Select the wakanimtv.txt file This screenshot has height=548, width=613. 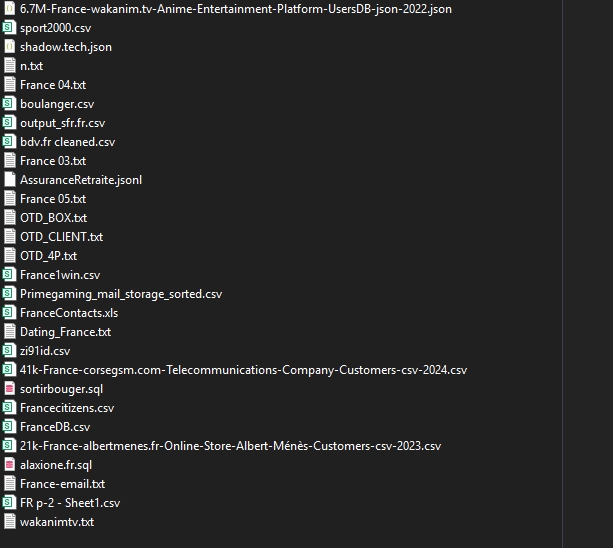(x=57, y=522)
